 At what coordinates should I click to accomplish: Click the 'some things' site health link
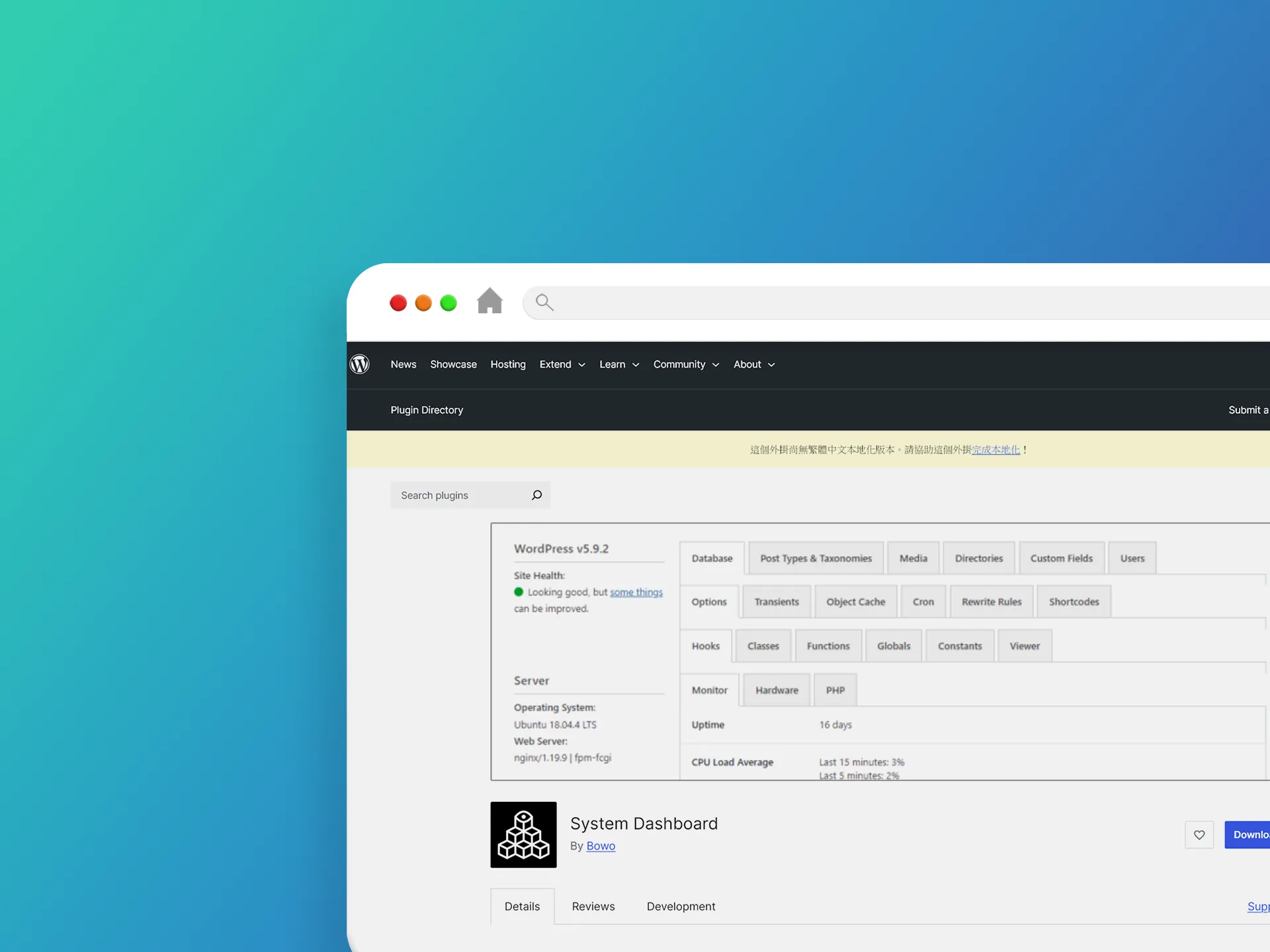(636, 592)
